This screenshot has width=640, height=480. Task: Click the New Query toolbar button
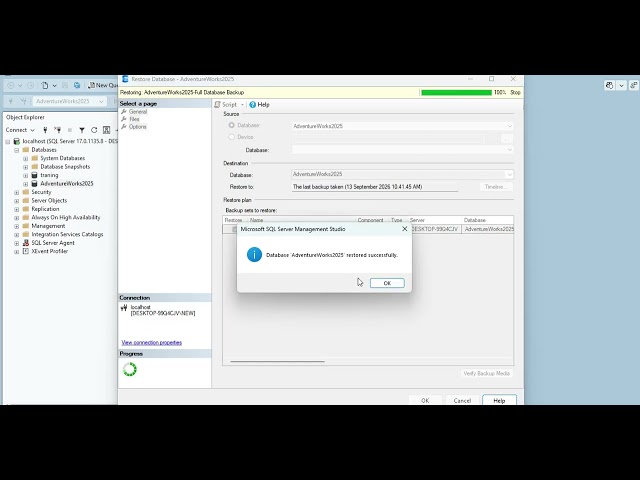tap(103, 85)
